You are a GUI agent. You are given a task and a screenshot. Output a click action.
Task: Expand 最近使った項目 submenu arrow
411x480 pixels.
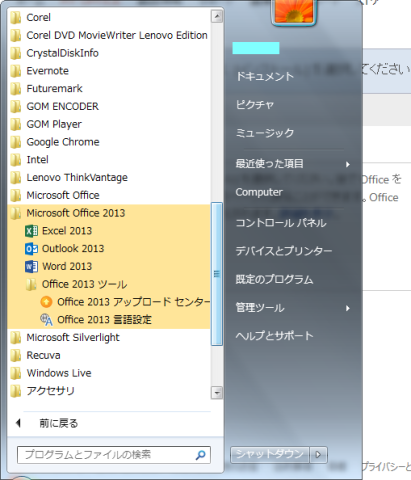coord(348,164)
